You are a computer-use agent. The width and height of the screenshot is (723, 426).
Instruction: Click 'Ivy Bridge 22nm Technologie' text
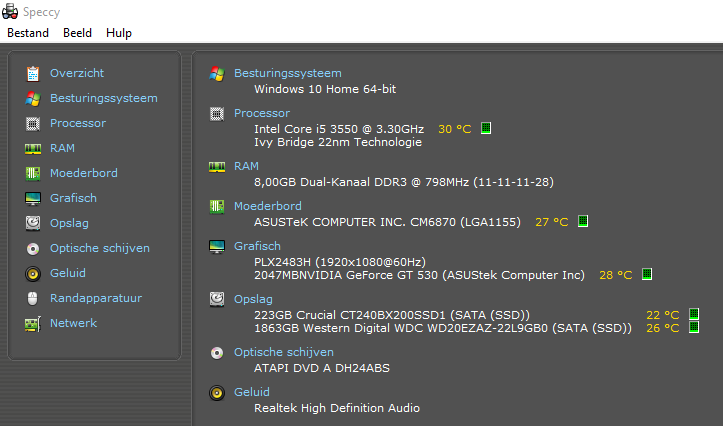[x=338, y=142]
